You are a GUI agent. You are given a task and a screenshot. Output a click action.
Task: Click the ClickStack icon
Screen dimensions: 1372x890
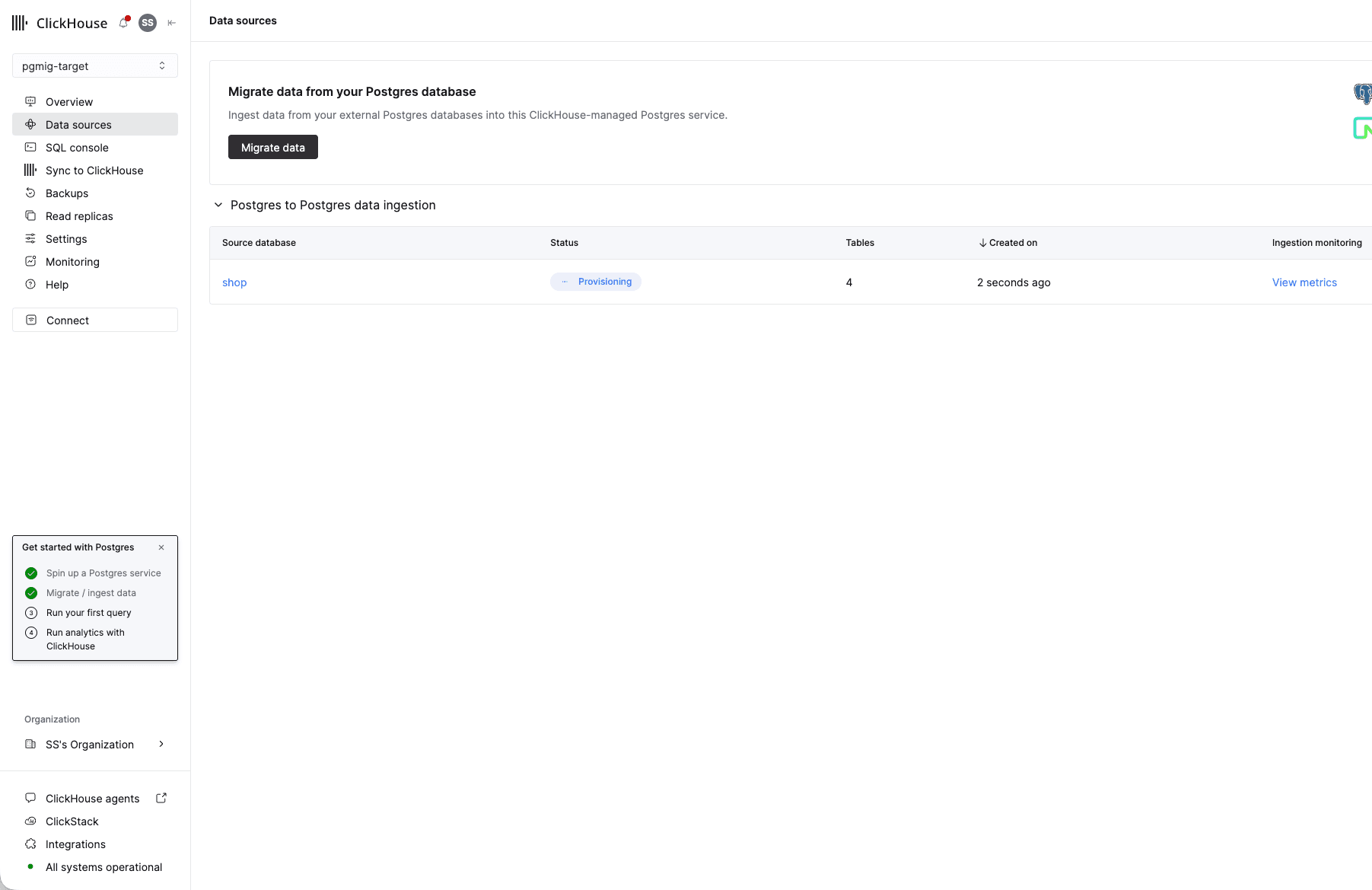click(x=30, y=821)
